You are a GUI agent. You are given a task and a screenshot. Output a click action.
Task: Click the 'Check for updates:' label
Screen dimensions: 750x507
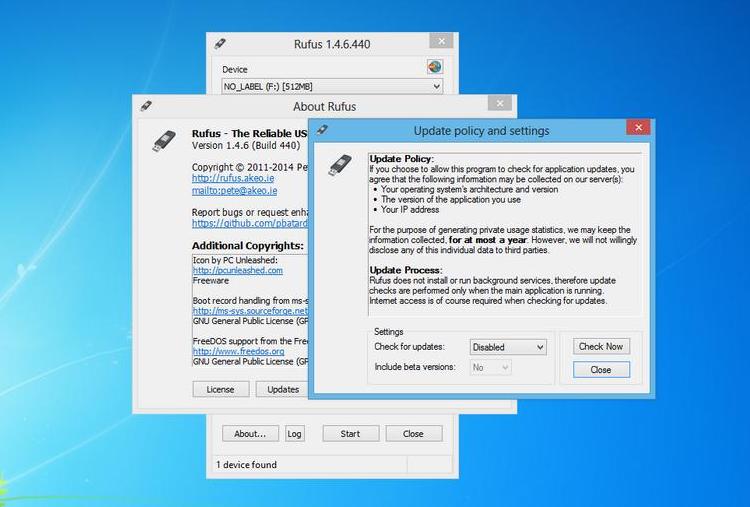[409, 346]
